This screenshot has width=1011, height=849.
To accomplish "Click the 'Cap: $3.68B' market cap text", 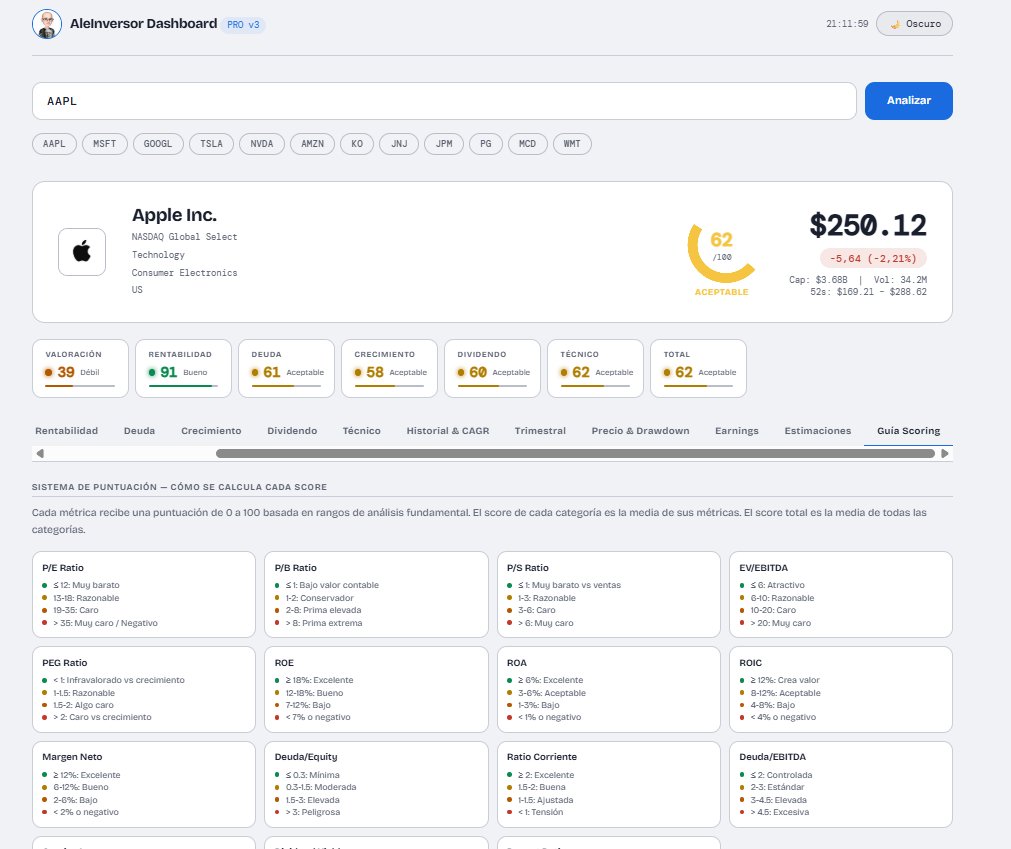I will point(818,280).
